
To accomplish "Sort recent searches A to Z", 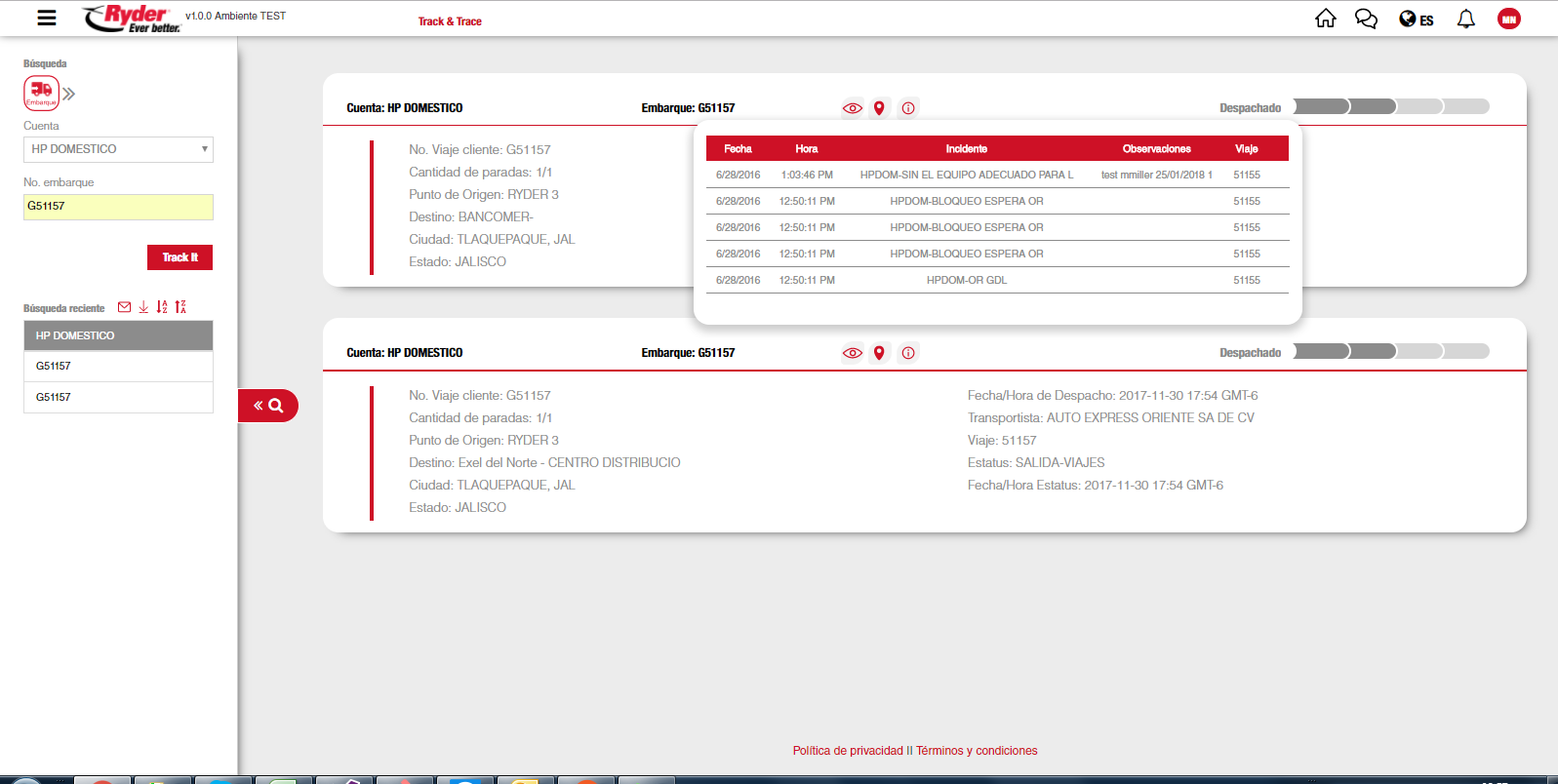I will pyautogui.click(x=162, y=307).
